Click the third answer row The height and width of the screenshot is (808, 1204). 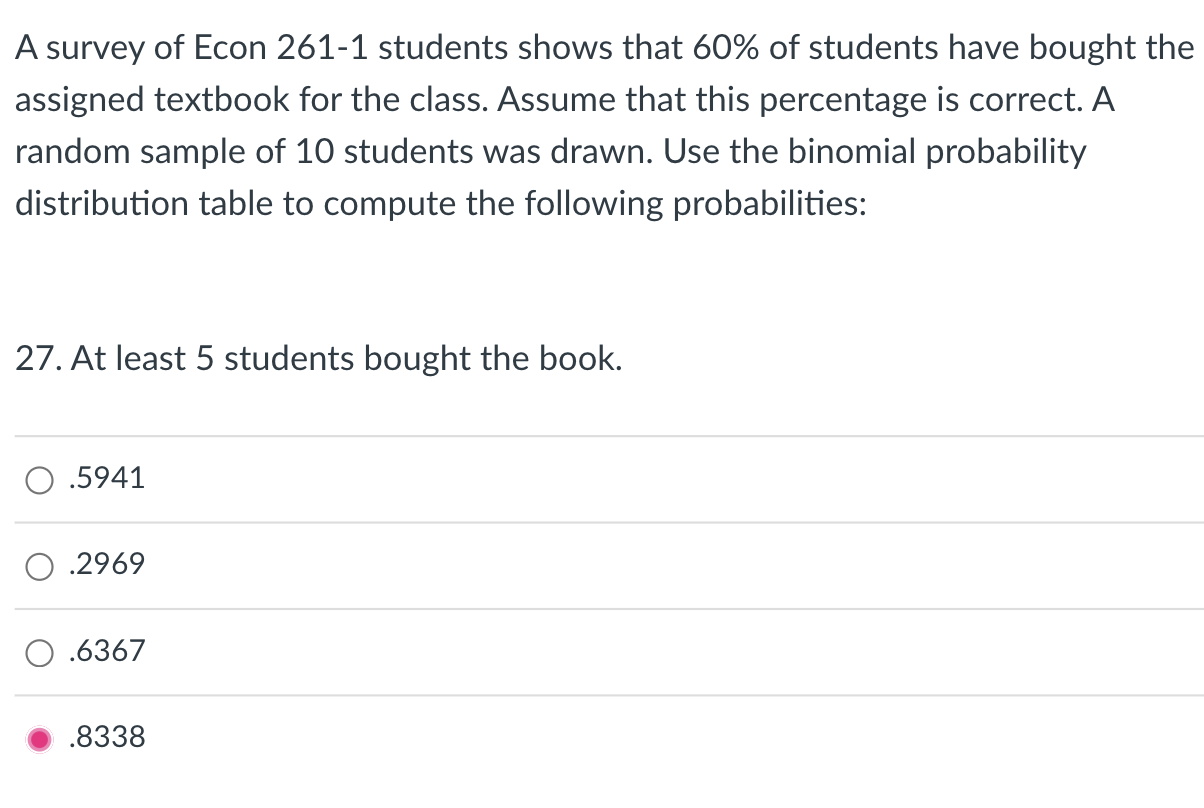(300, 651)
